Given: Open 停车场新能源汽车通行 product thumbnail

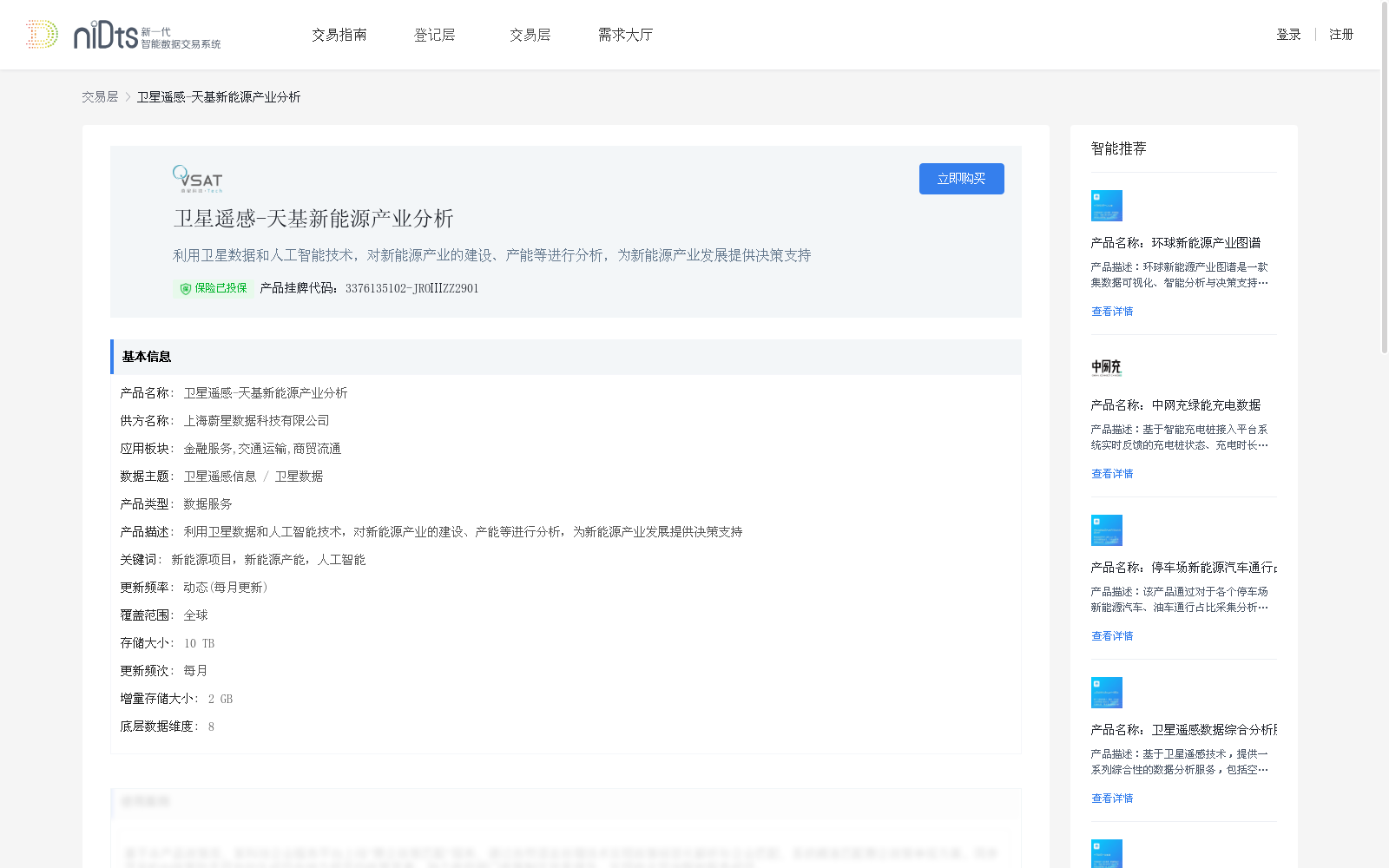Looking at the screenshot, I should coord(1107,530).
